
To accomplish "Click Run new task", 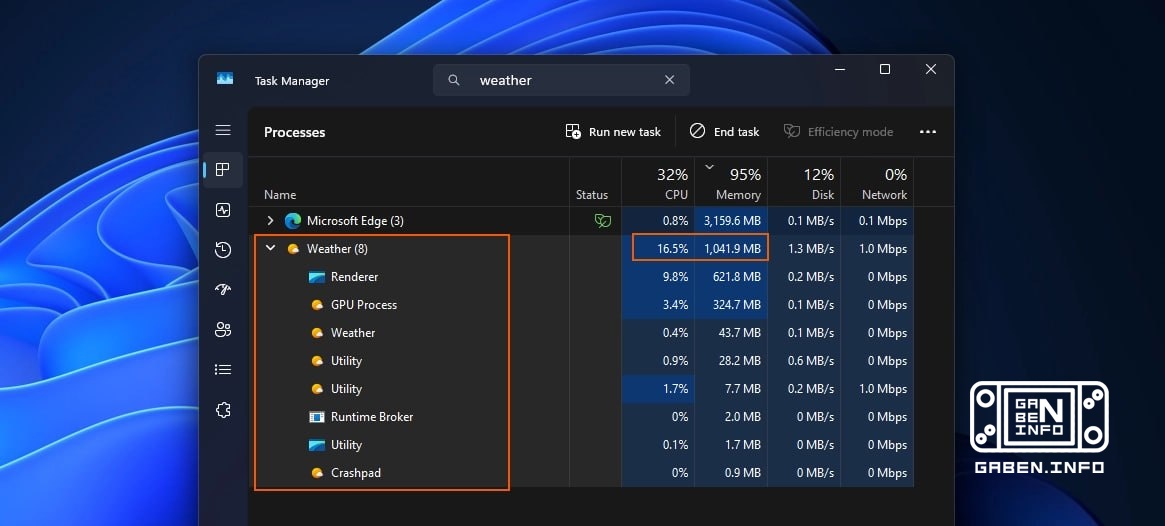I will [x=613, y=132].
